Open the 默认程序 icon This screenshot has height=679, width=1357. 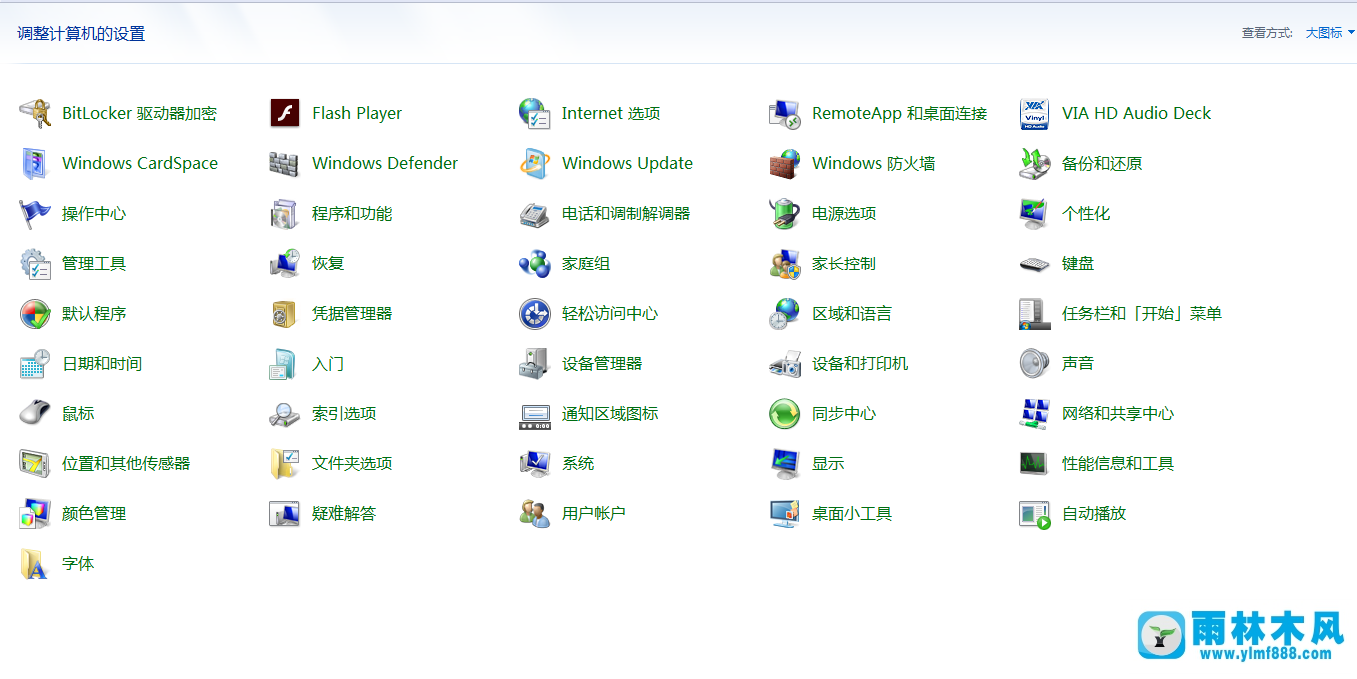point(35,314)
